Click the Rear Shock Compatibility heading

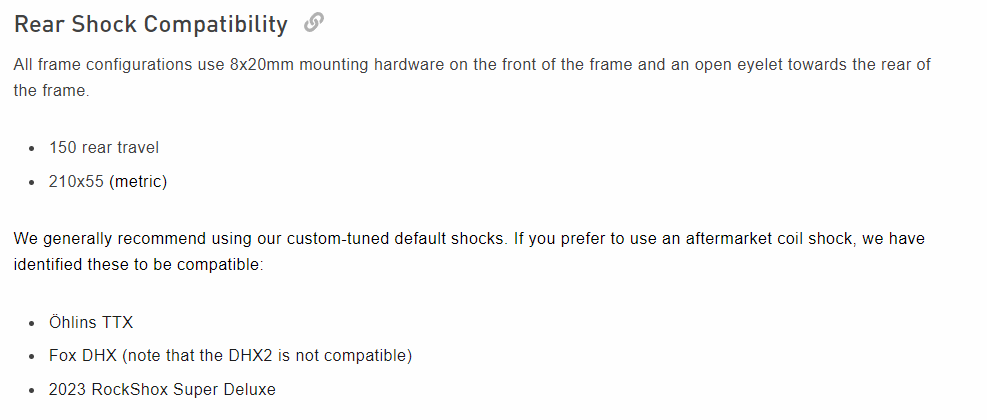point(150,25)
